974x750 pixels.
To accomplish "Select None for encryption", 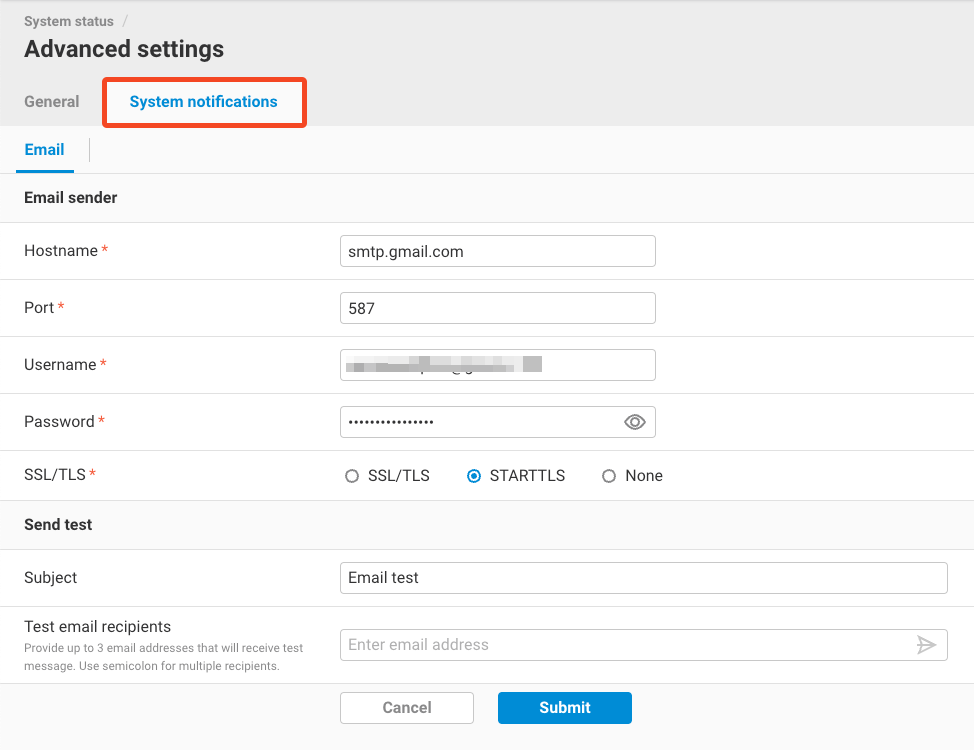I will (609, 476).
